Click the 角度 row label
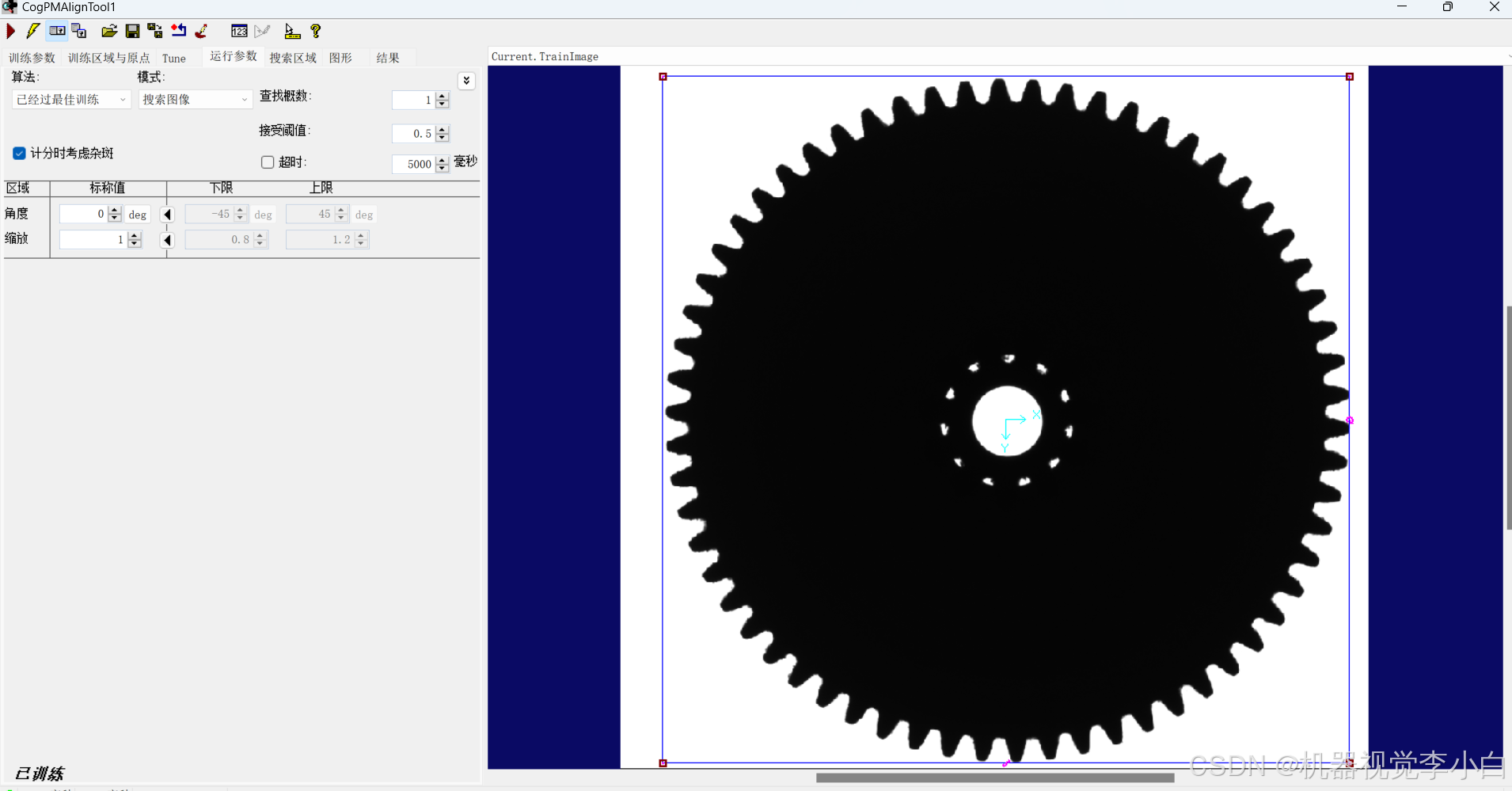The width and height of the screenshot is (1512, 791). (17, 214)
